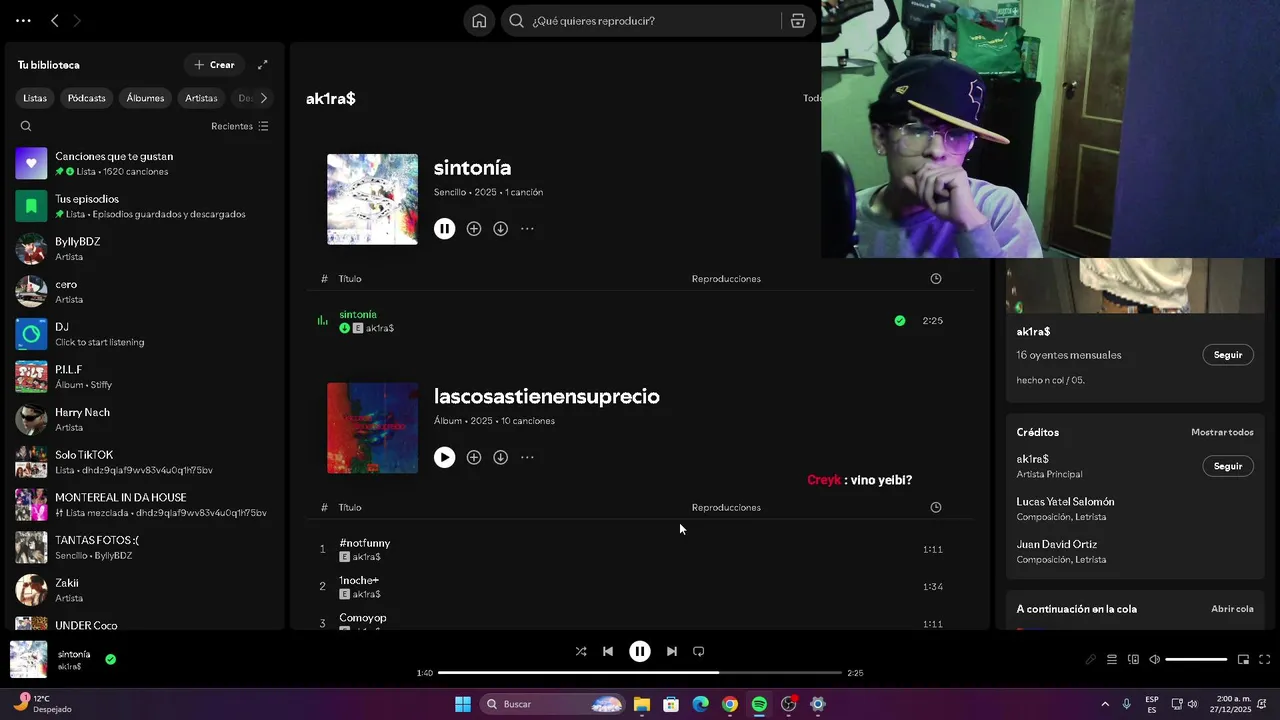The image size is (1280, 720).
Task: Add sintonía single to library (plus icon)
Action: point(474,229)
